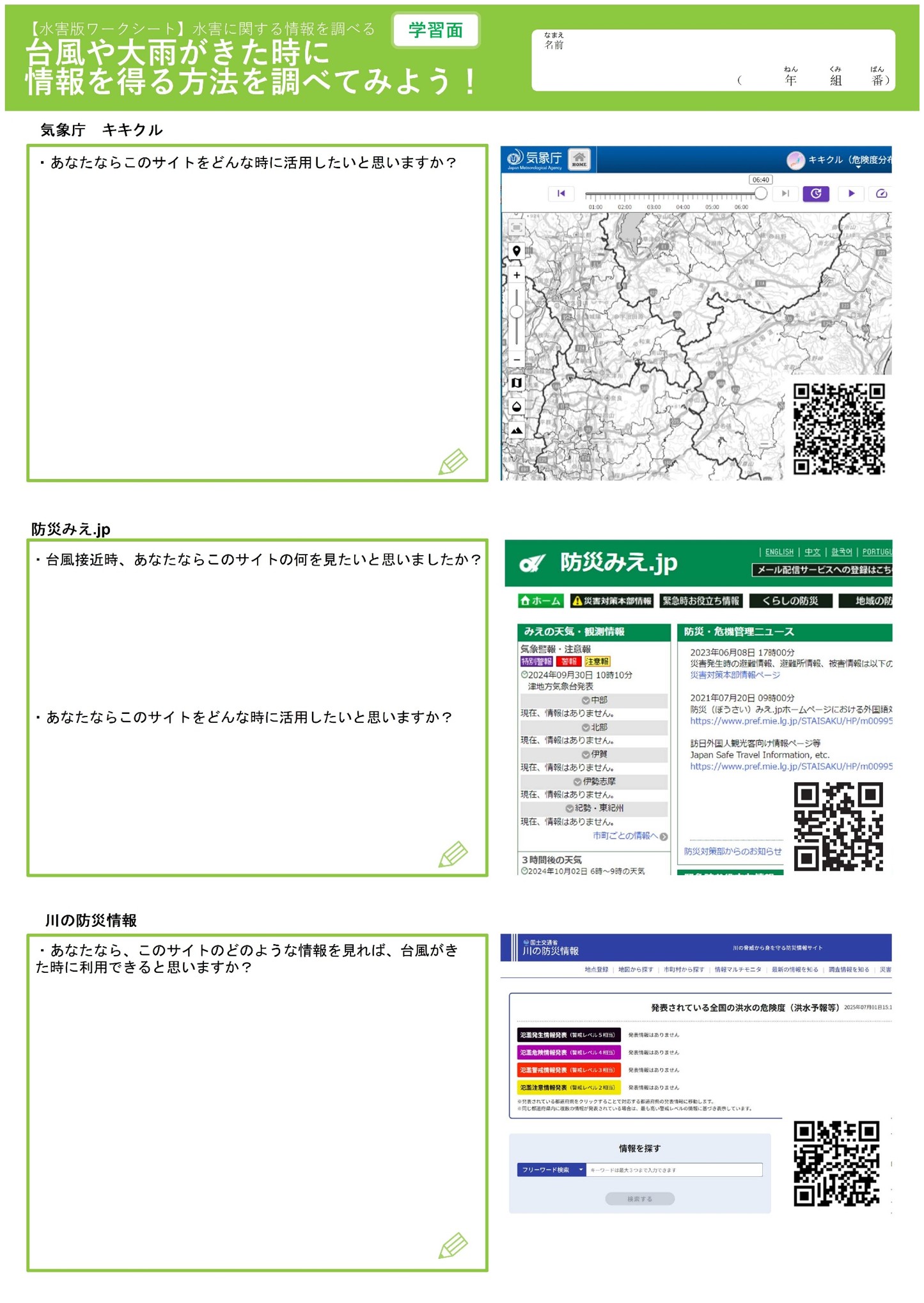Switch language to Korean on 防災みえ.jp

tap(842, 552)
